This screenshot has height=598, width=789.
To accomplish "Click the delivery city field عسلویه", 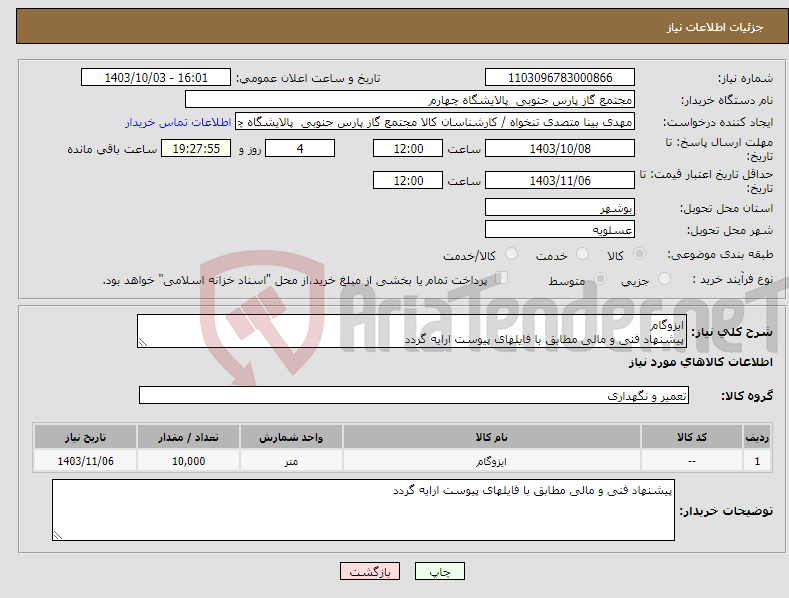I will (x=560, y=230).
